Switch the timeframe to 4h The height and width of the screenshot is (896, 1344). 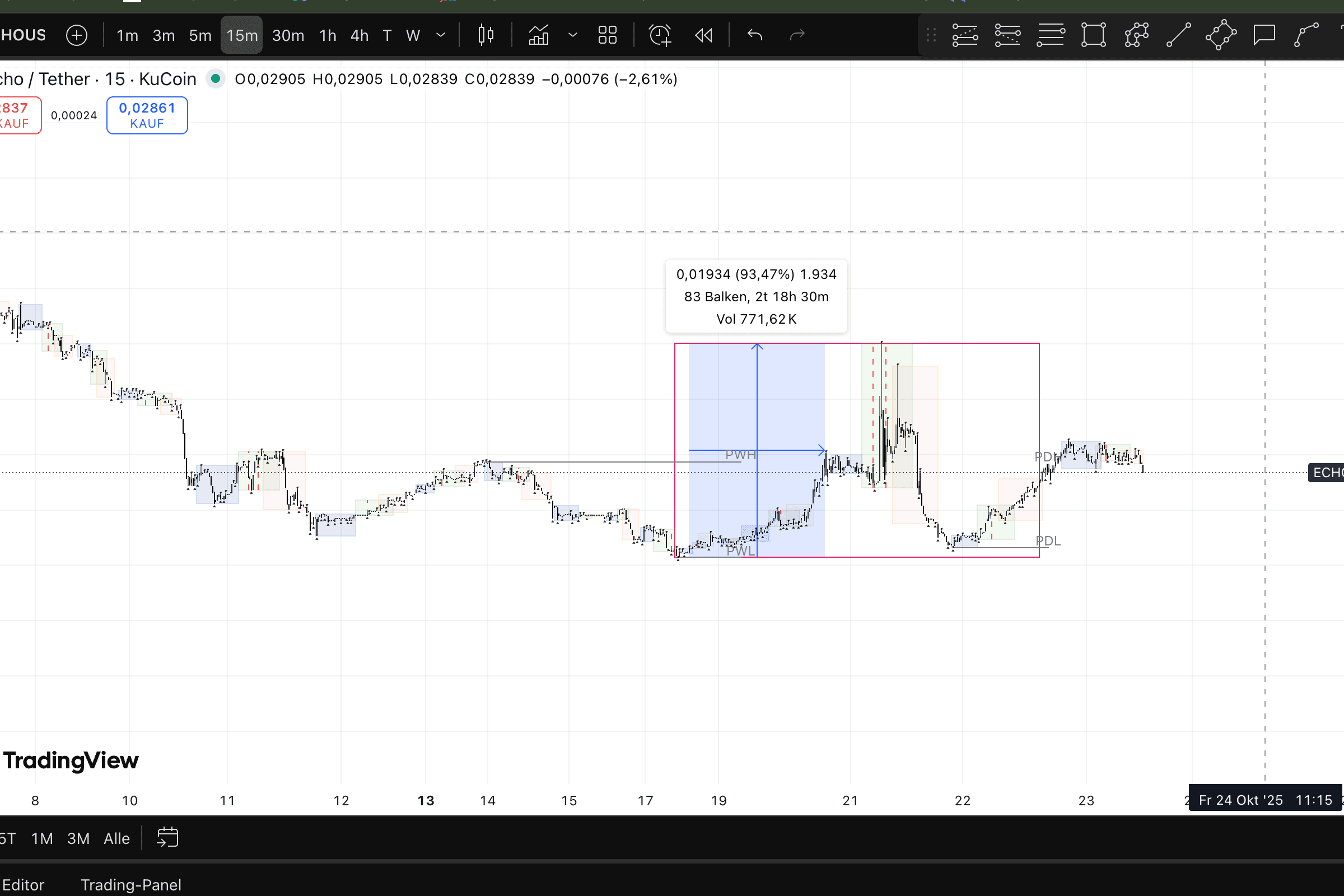360,35
